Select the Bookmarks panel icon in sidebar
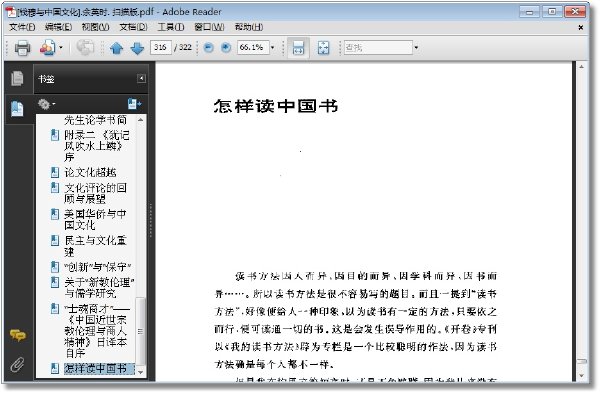600x394 pixels. tap(17, 109)
